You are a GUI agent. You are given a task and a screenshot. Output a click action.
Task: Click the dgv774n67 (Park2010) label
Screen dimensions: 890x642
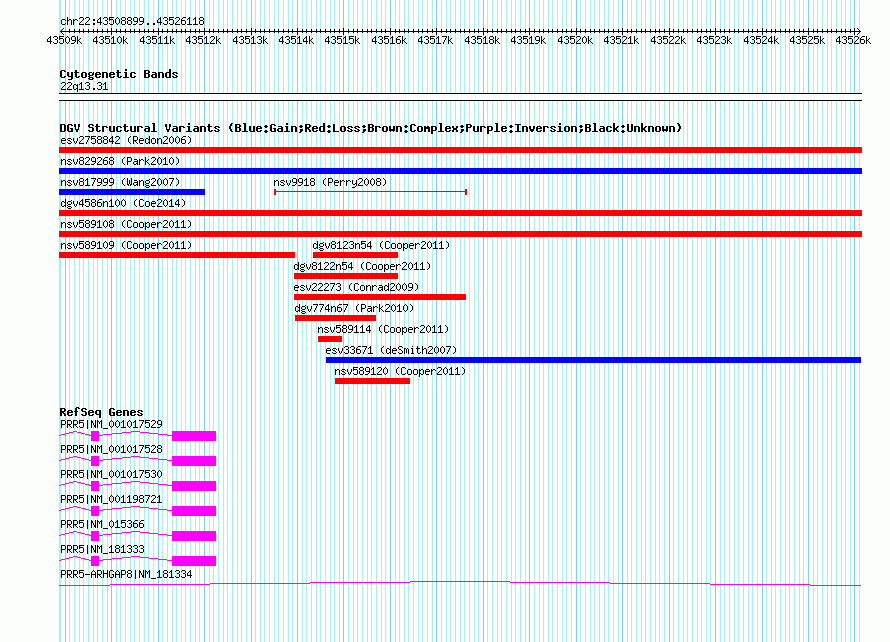pos(354,308)
